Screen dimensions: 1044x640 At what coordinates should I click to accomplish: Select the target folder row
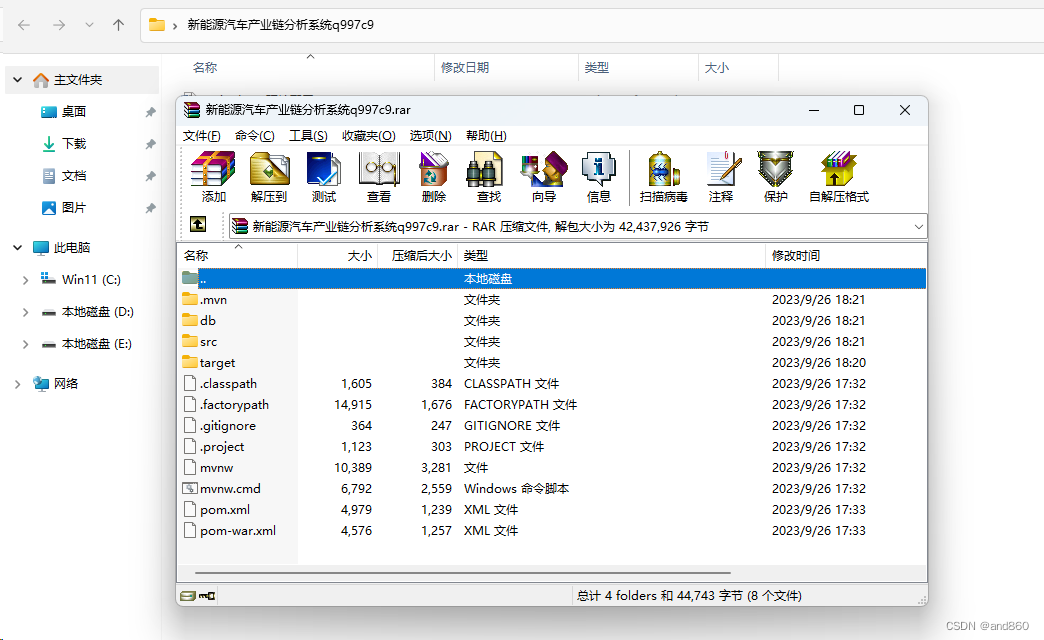tap(552, 362)
